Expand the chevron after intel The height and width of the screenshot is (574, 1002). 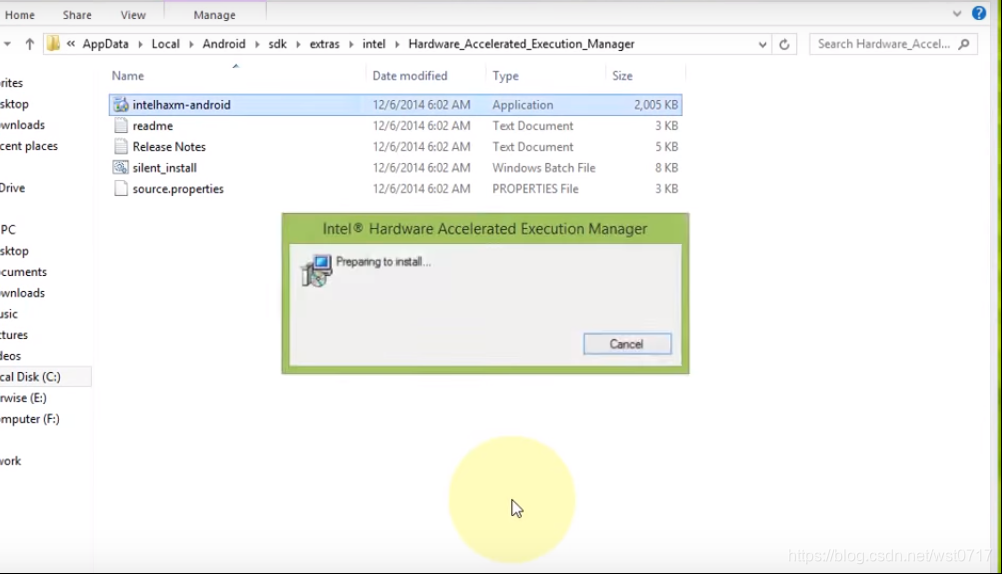click(x=397, y=44)
